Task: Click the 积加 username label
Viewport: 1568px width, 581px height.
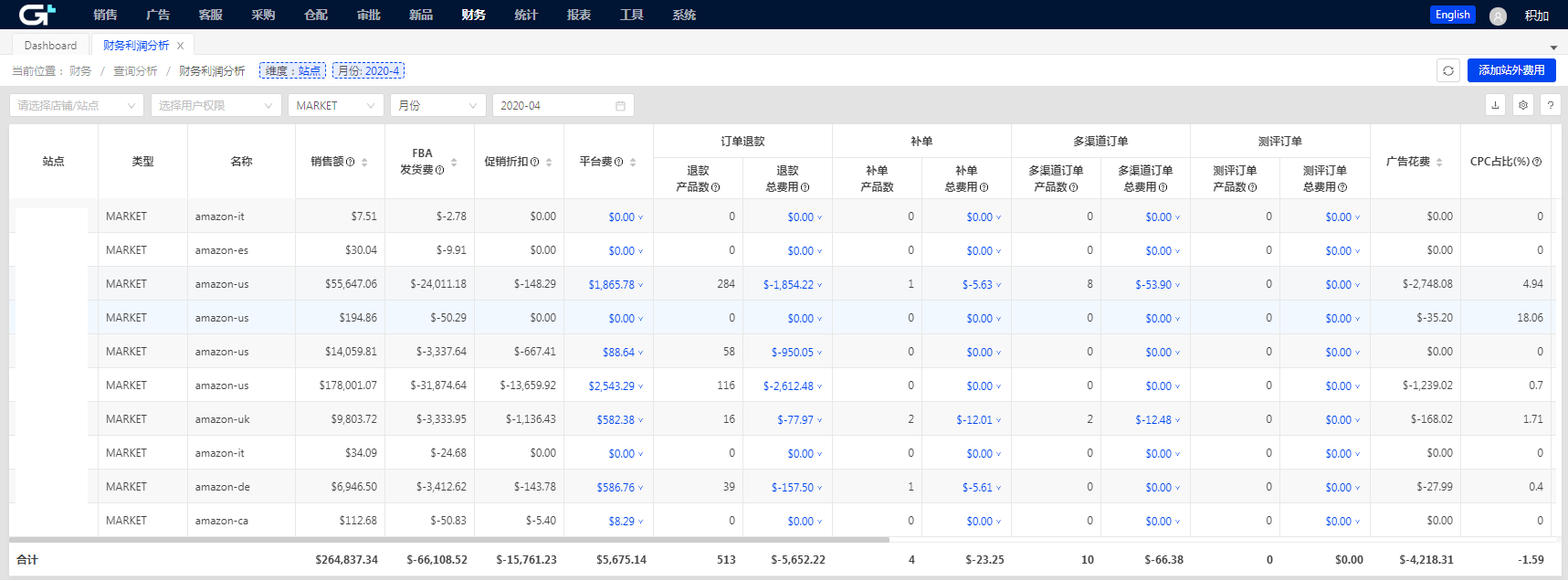Action: [1537, 16]
